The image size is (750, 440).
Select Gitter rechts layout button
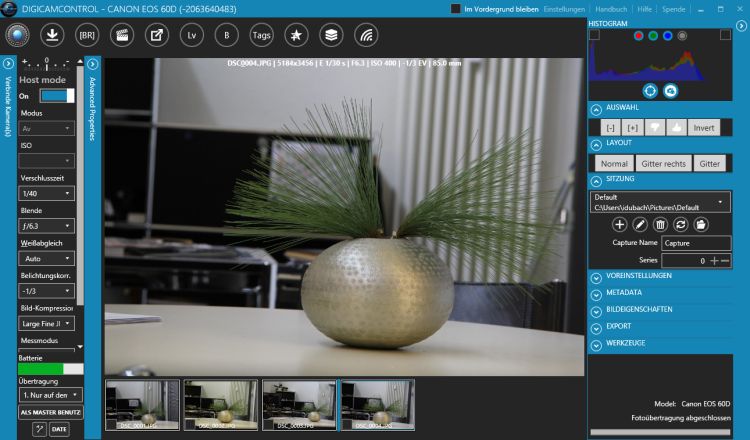tap(662, 163)
